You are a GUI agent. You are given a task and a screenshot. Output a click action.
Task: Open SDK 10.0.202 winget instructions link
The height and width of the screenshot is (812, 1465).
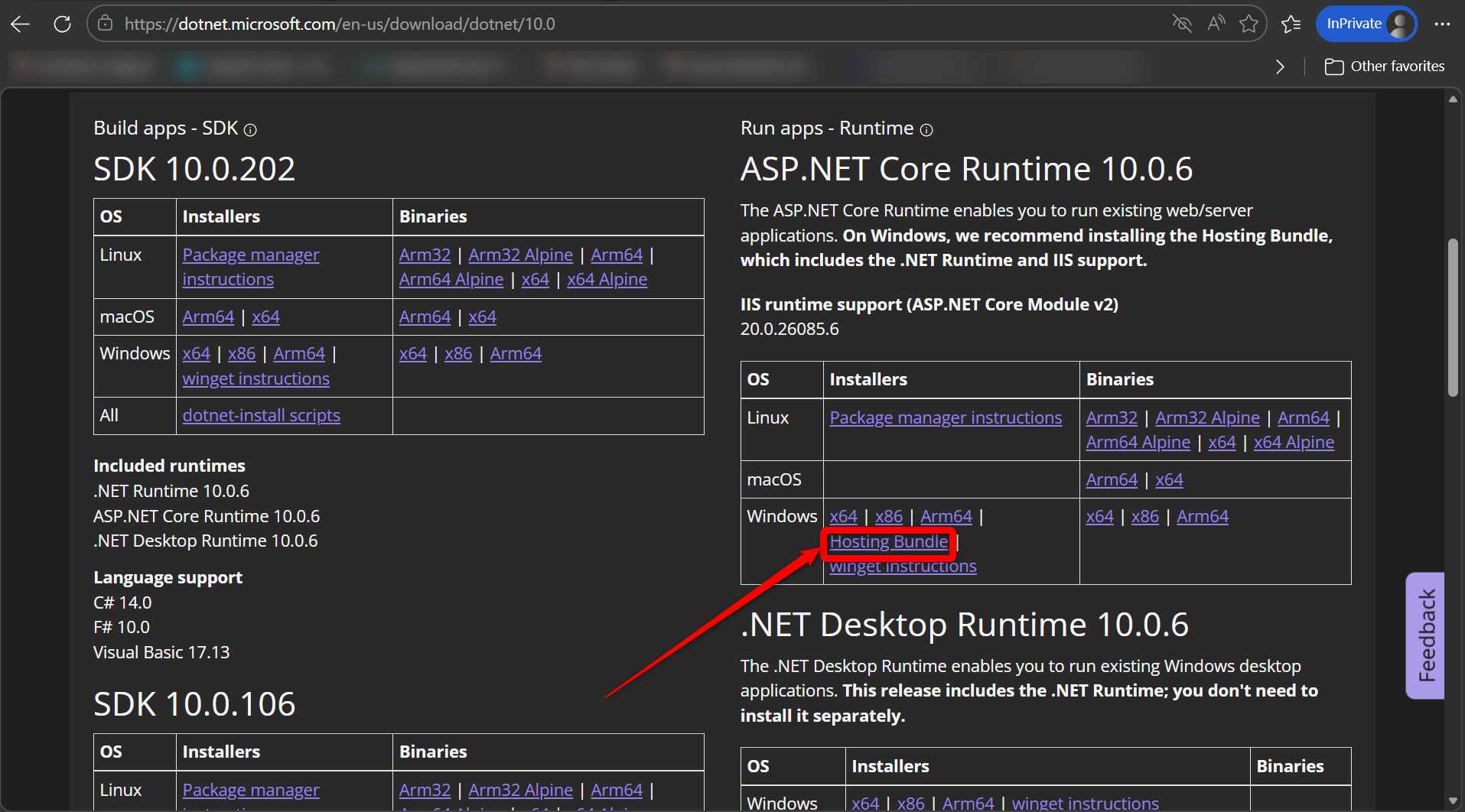click(x=256, y=379)
